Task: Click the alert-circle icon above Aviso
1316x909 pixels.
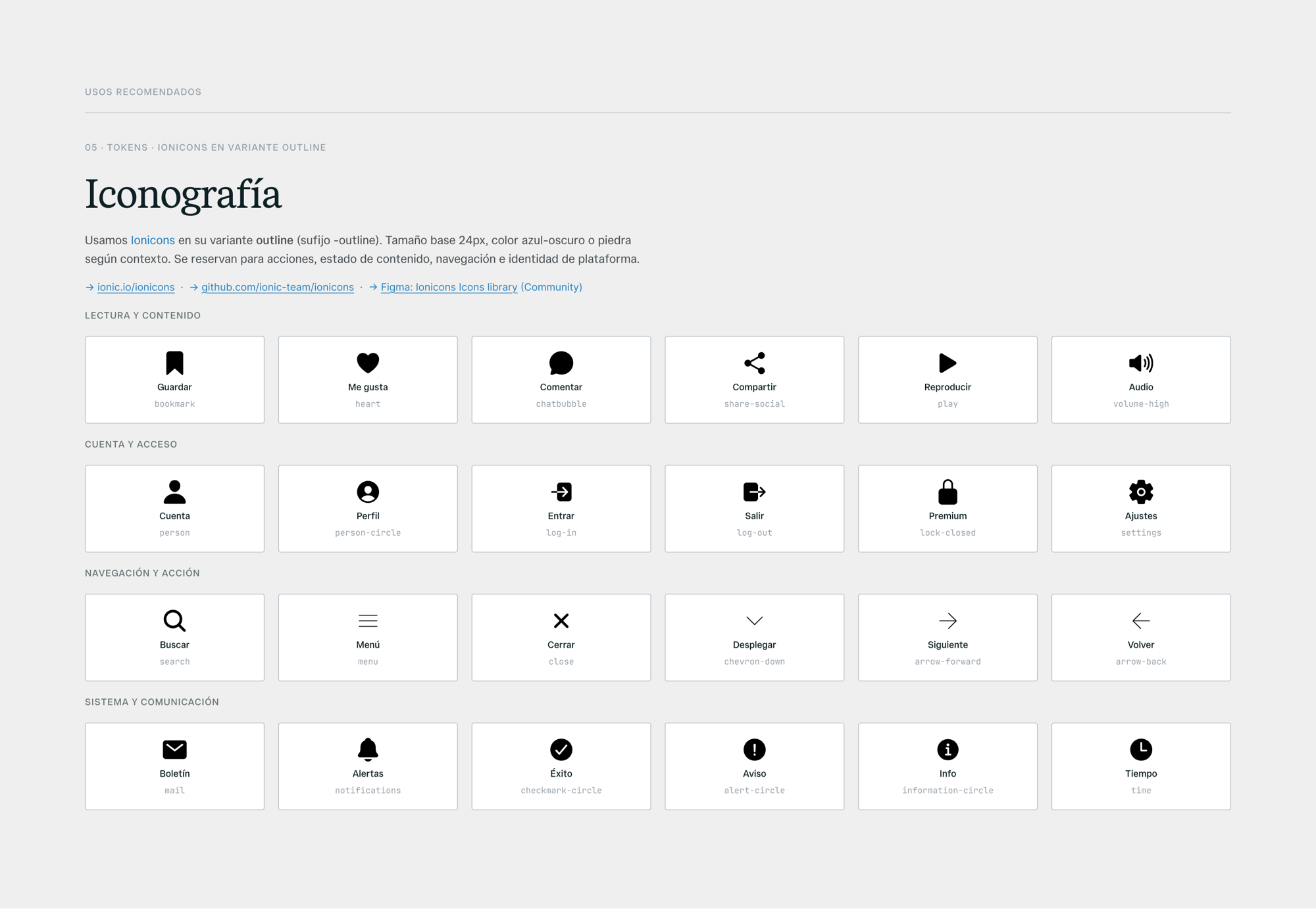Action: [754, 749]
